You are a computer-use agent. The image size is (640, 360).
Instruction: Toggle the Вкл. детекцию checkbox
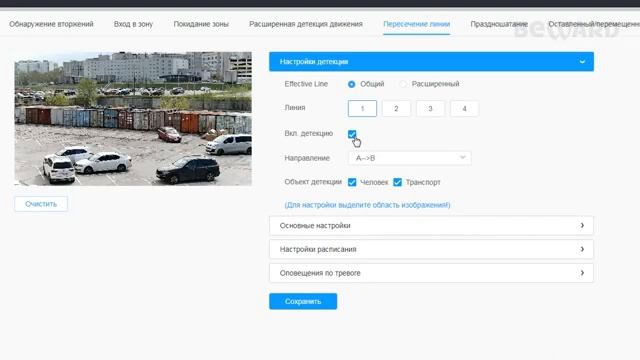(352, 133)
